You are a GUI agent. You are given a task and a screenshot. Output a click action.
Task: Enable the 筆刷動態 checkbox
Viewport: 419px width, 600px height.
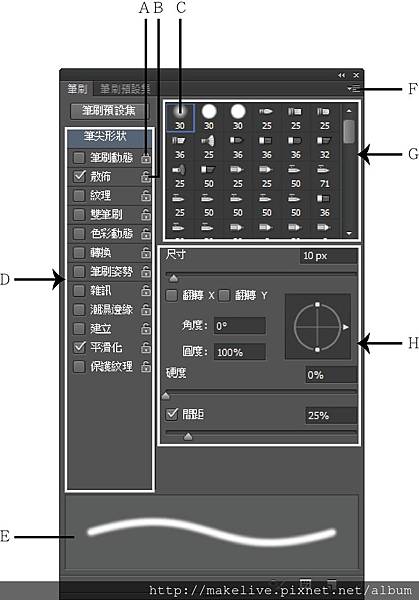click(x=79, y=158)
